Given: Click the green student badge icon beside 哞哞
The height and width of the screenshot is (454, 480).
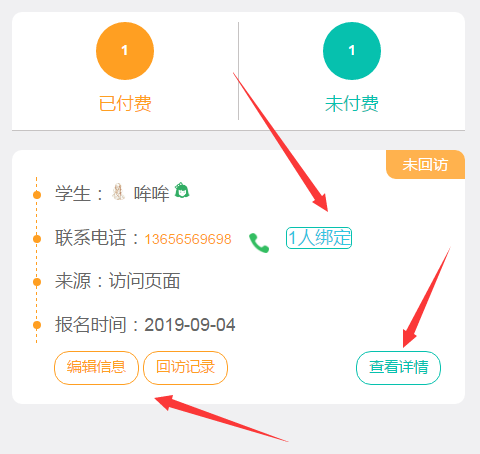Looking at the screenshot, I should [182, 190].
